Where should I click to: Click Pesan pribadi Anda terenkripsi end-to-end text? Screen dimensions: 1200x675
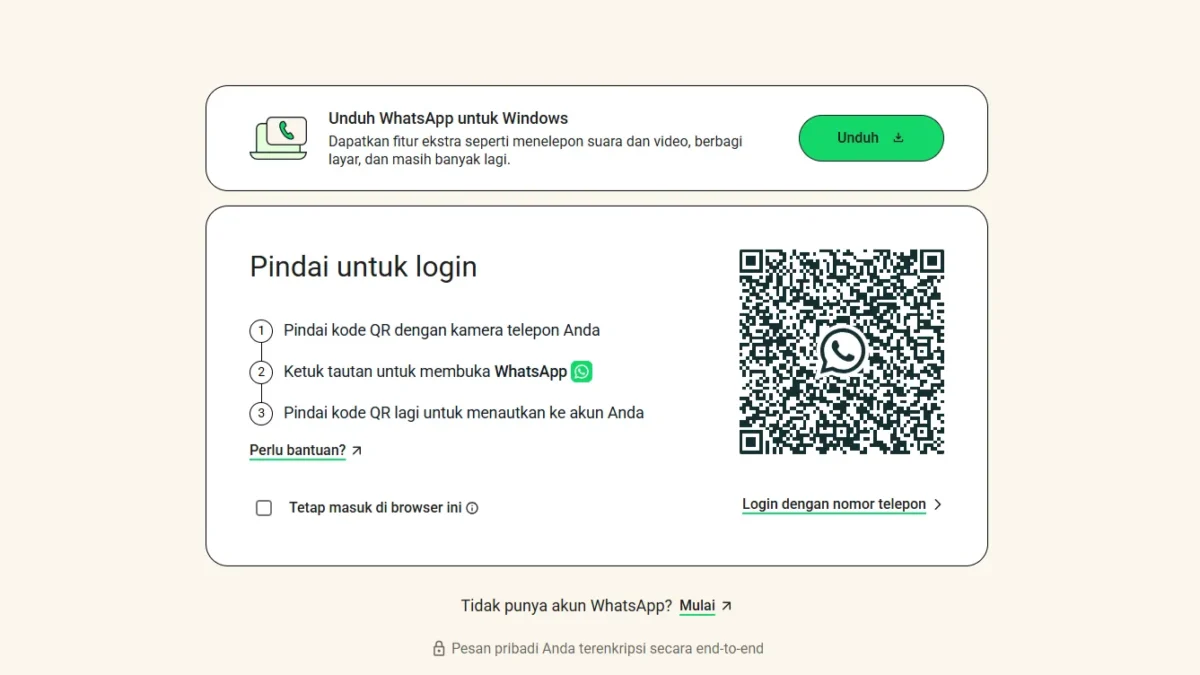pyautogui.click(x=607, y=649)
